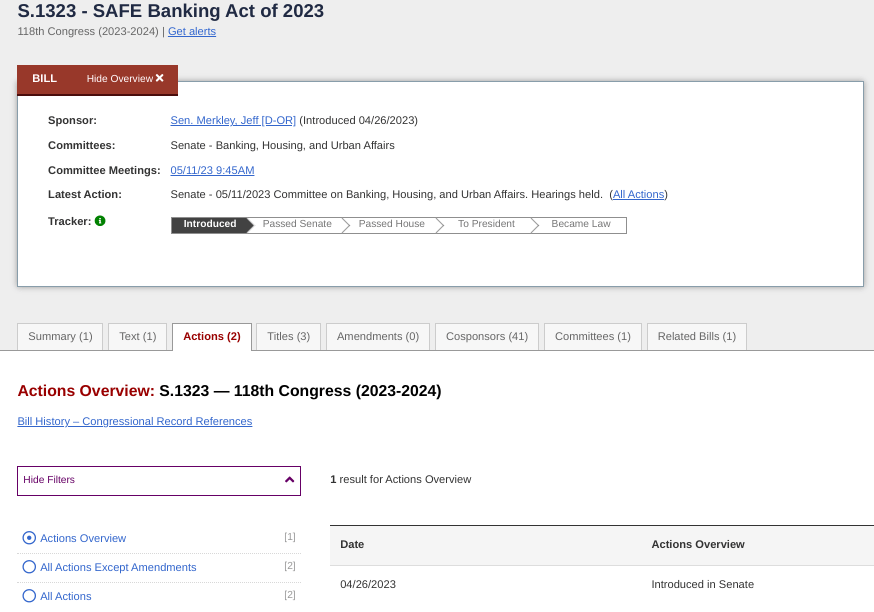Screen dimensions: 874x612
Task: Open the Titles (3) tab
Action: coord(289,337)
